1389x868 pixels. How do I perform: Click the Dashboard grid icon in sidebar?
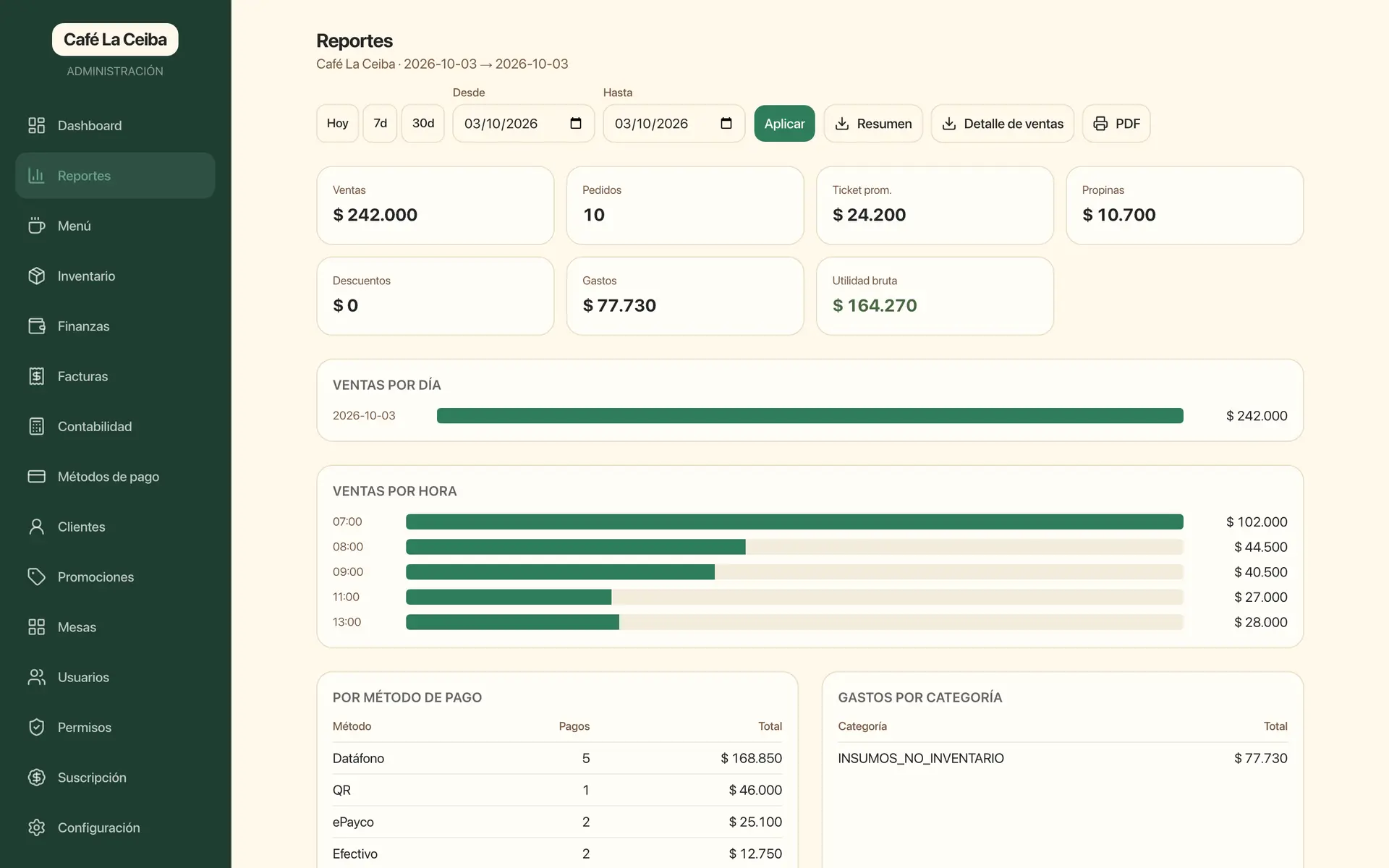36,125
